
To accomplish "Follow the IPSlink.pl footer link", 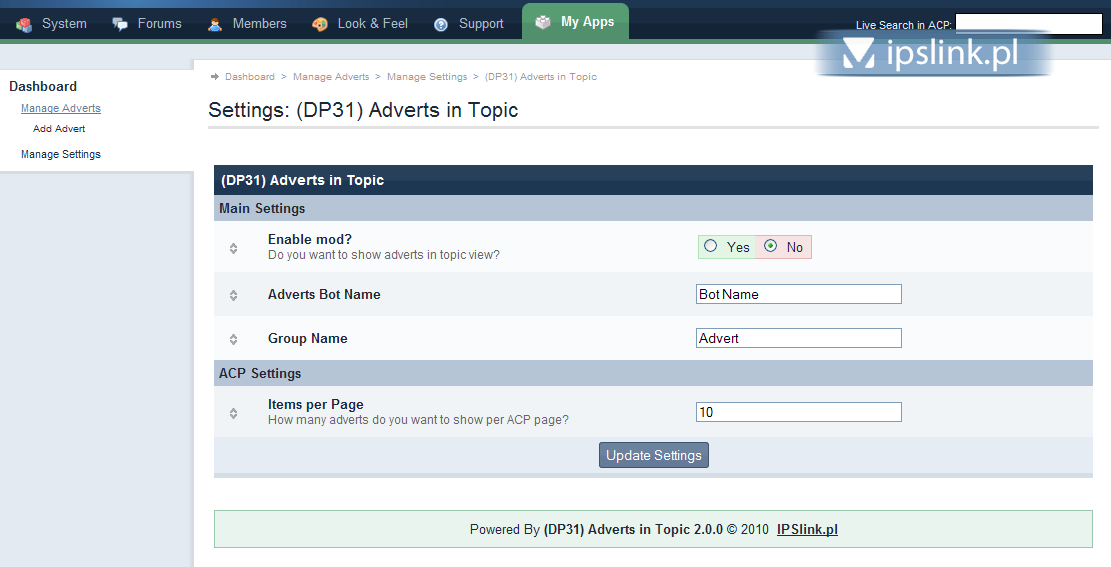I will 807,529.
